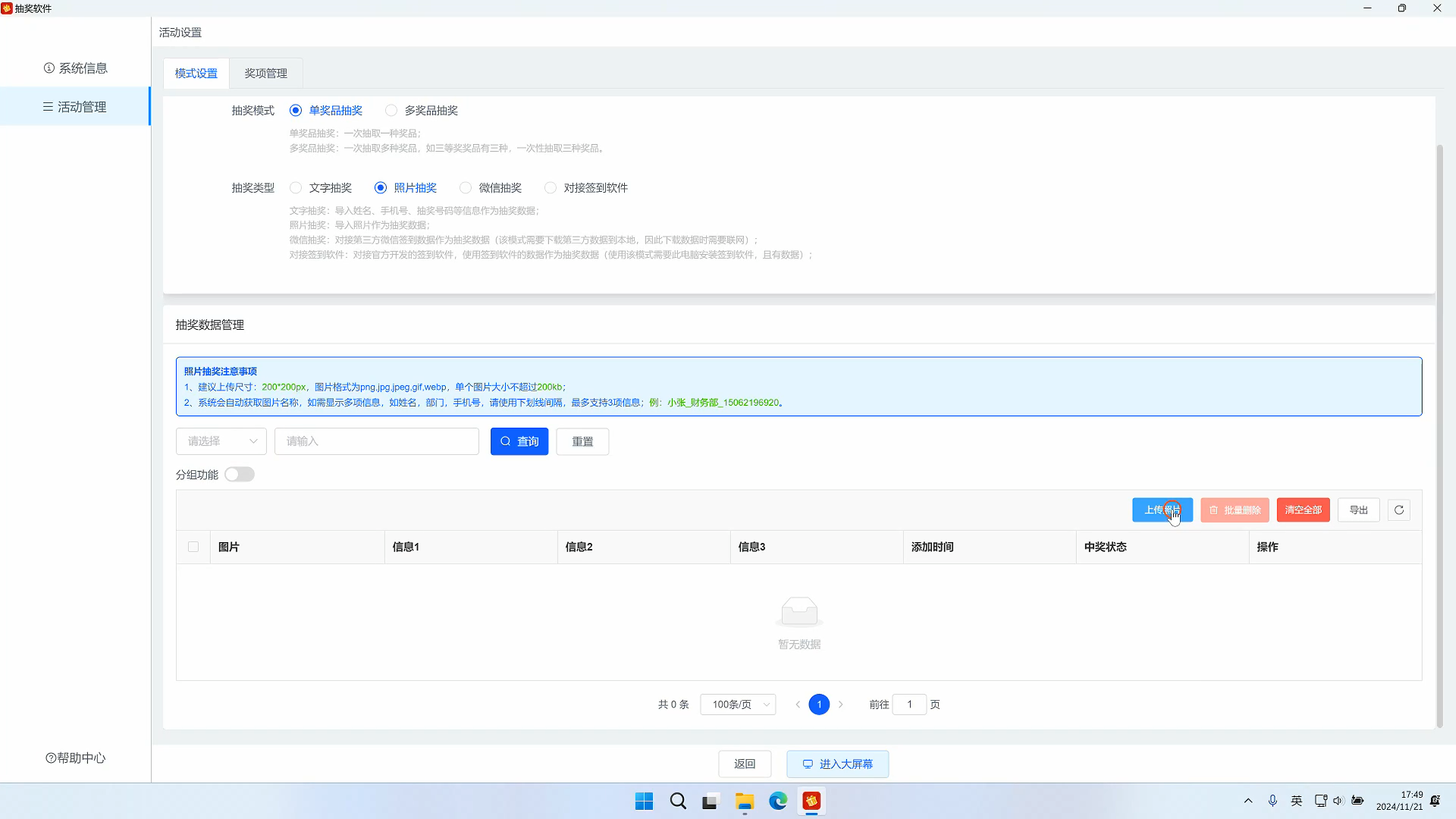Open File Explorer from taskbar
Image resolution: width=1456 pixels, height=819 pixels.
[x=744, y=802]
